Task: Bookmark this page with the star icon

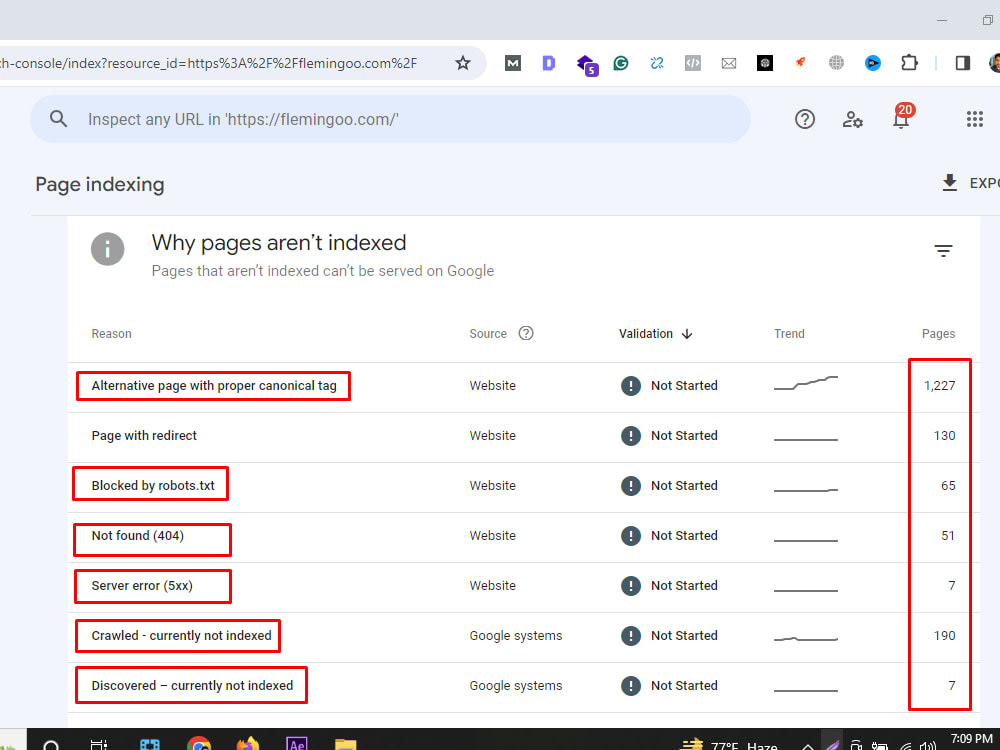Action: click(x=463, y=62)
